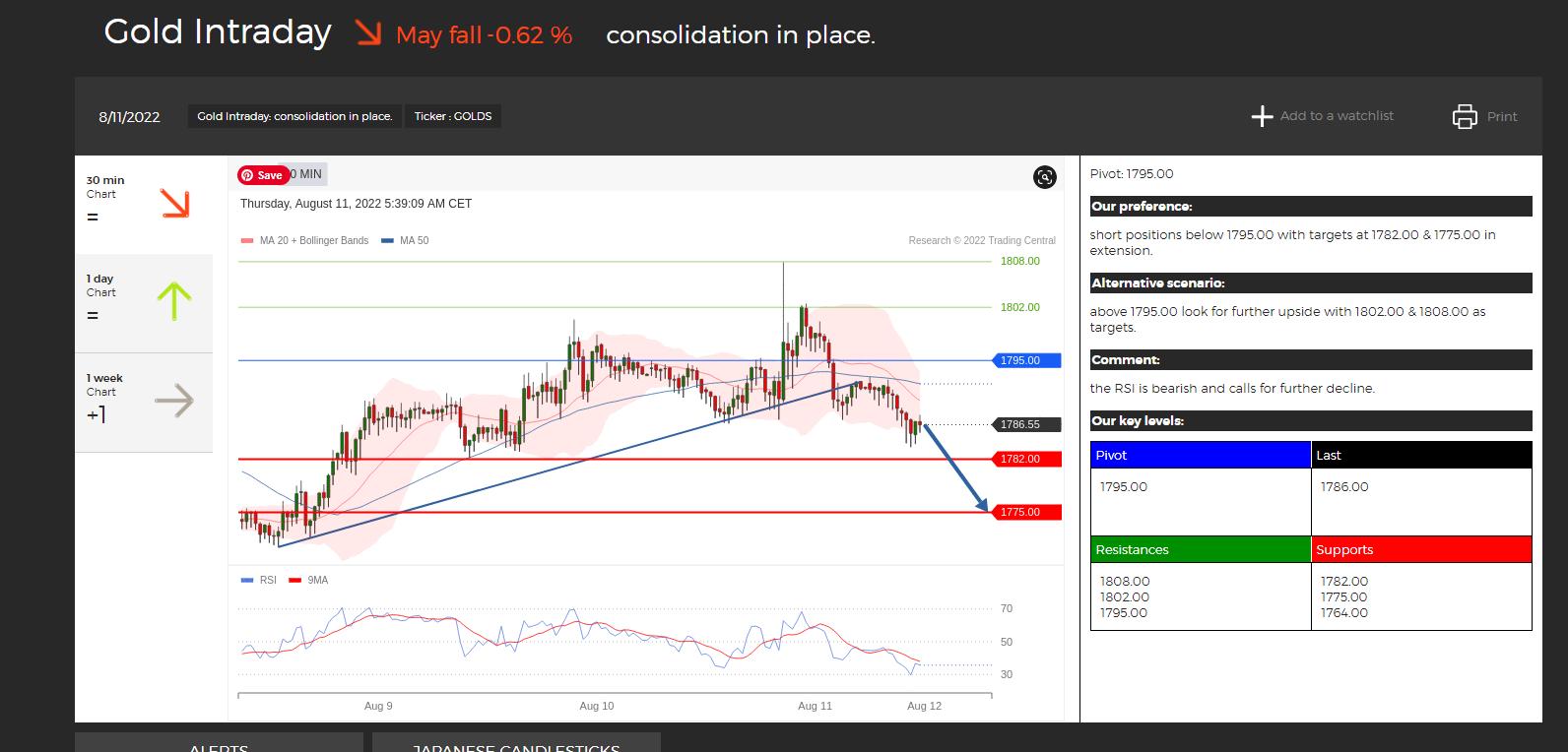Click Gold Intraday: consolidation in place tag
Image resolution: width=1568 pixels, height=752 pixels.
(x=294, y=116)
